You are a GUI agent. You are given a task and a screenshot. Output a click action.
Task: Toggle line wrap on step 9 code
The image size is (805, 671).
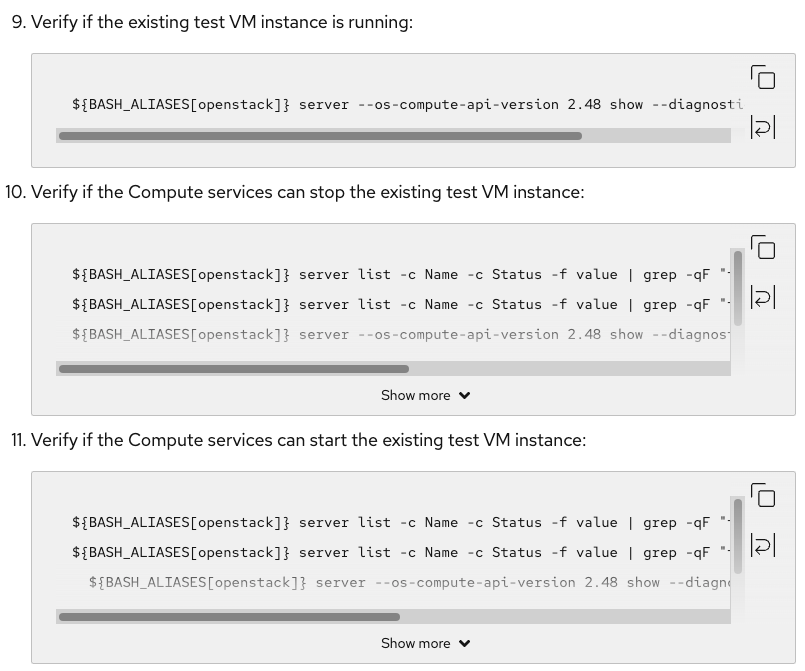pos(763,127)
